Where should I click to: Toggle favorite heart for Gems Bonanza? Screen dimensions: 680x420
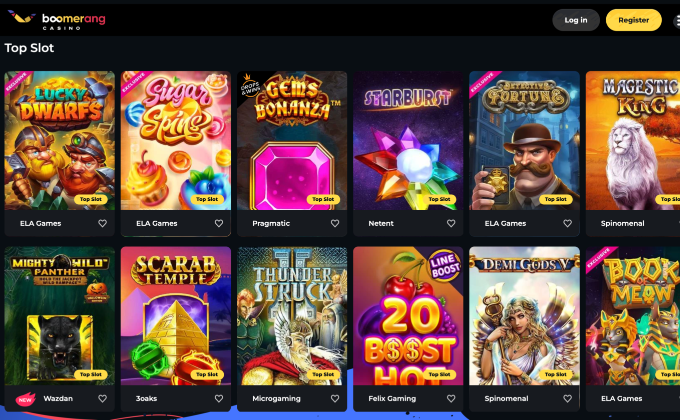335,223
